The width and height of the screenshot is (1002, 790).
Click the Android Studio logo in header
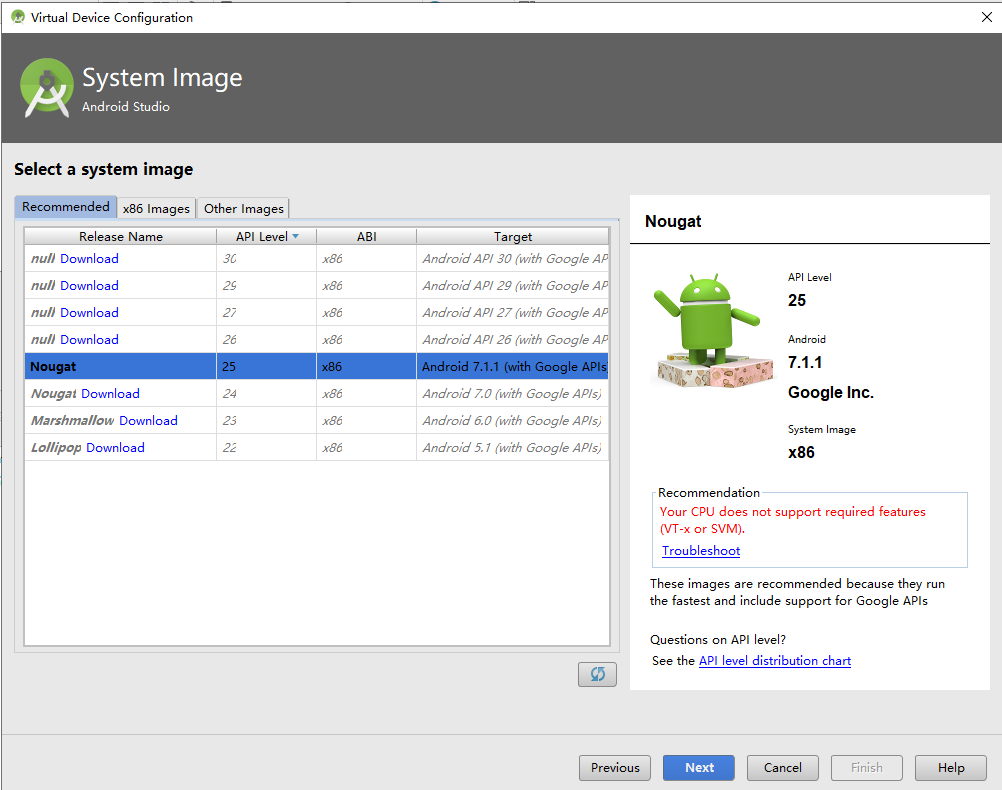tap(47, 88)
